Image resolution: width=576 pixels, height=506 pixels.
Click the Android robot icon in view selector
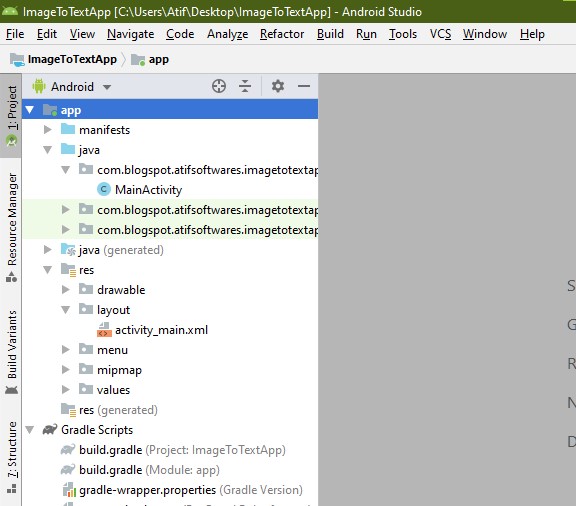tap(39, 86)
